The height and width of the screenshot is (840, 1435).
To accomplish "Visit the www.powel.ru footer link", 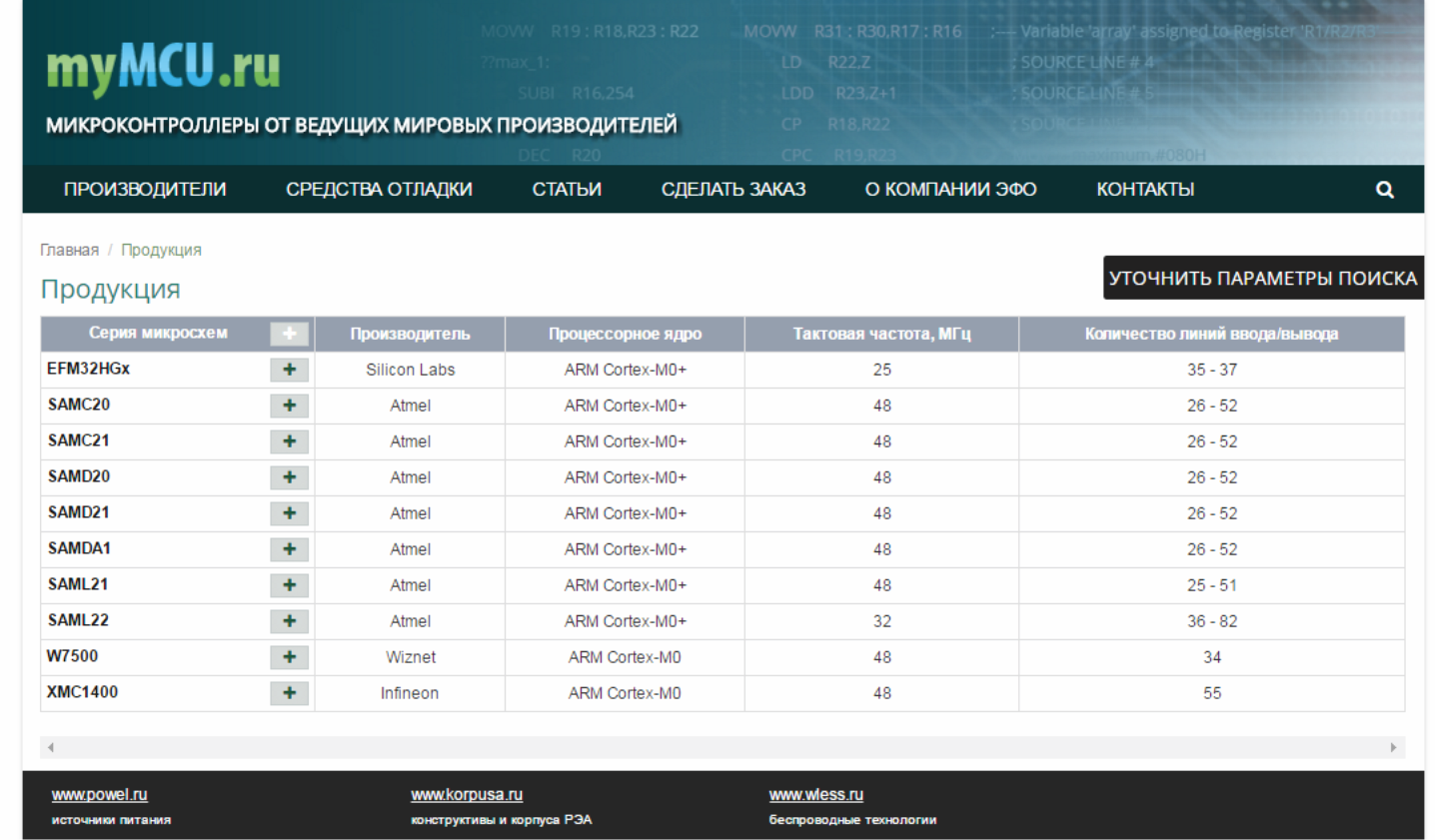I will 99,795.
